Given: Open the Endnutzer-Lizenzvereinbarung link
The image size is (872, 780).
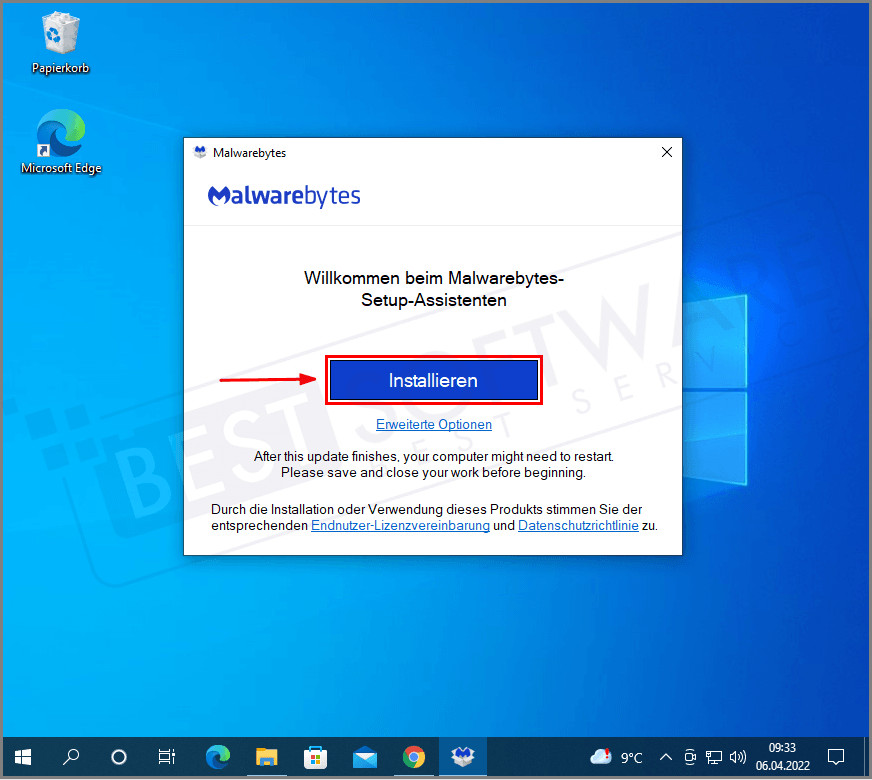Looking at the screenshot, I should [x=400, y=525].
